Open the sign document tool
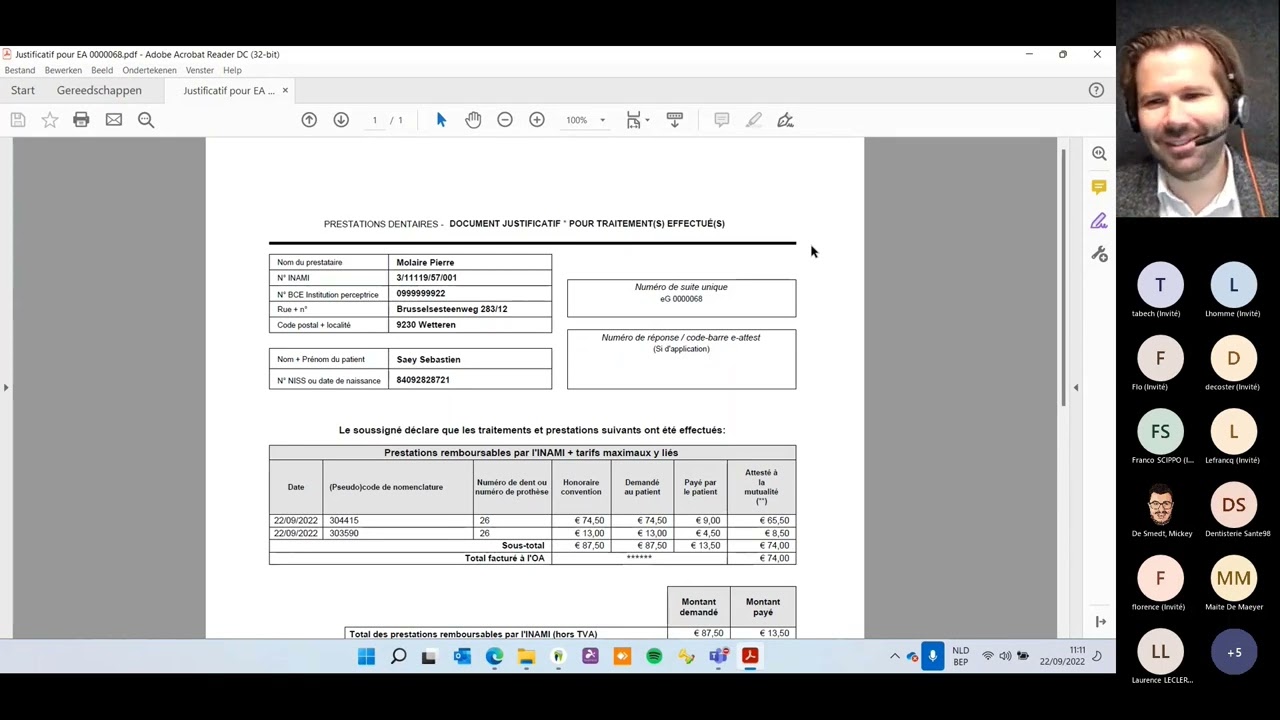1280x720 pixels. tap(786, 120)
